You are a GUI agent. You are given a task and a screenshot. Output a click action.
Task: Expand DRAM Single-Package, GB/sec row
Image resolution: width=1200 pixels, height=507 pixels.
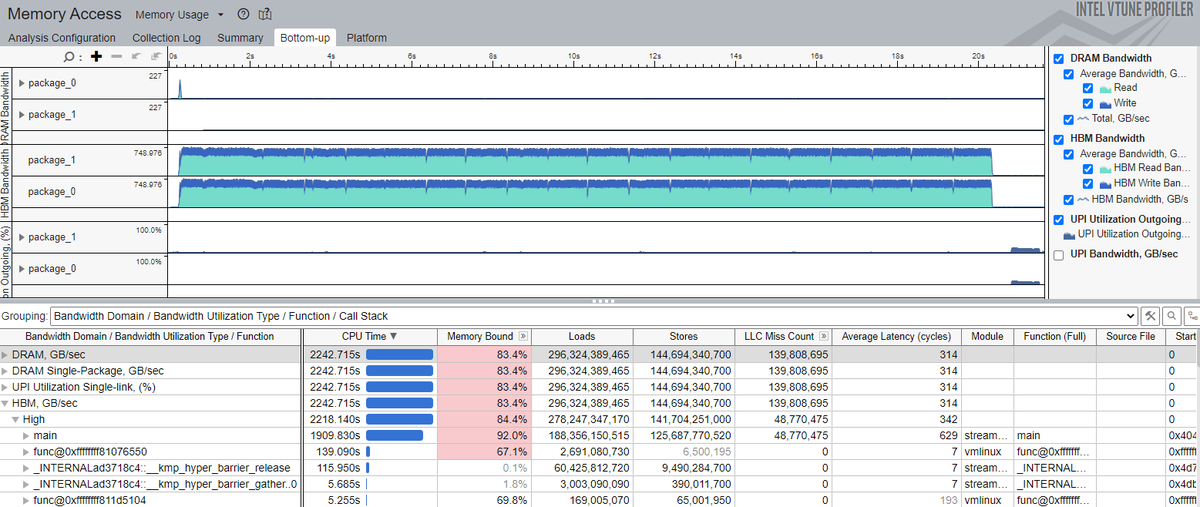5,371
